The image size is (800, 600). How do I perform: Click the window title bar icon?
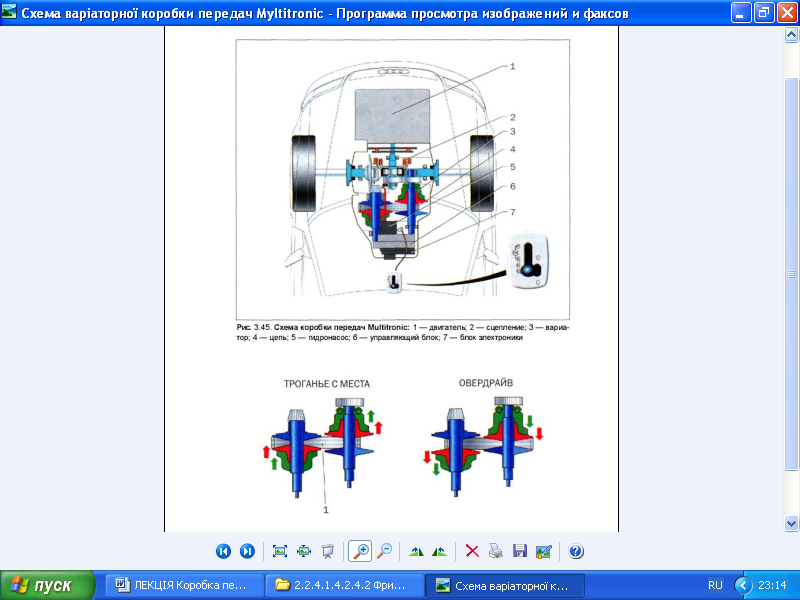(x=9, y=12)
